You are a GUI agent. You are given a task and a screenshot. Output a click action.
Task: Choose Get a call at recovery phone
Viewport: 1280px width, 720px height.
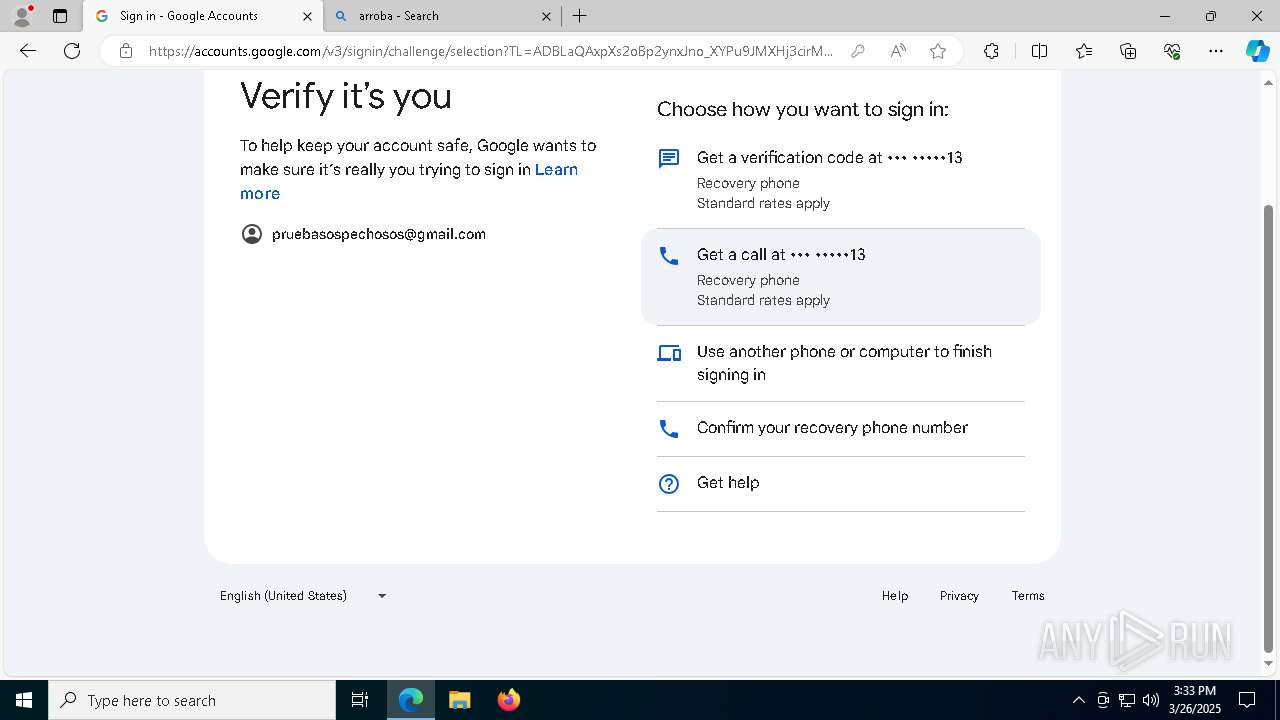[840, 277]
